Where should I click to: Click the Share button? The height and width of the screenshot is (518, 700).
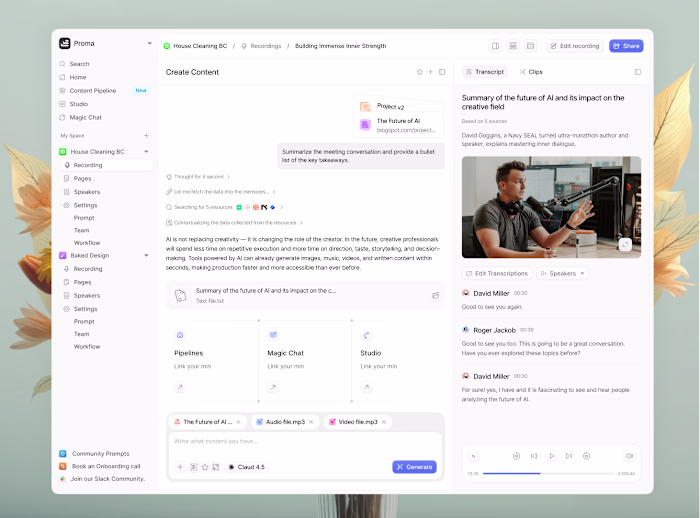pyautogui.click(x=626, y=46)
